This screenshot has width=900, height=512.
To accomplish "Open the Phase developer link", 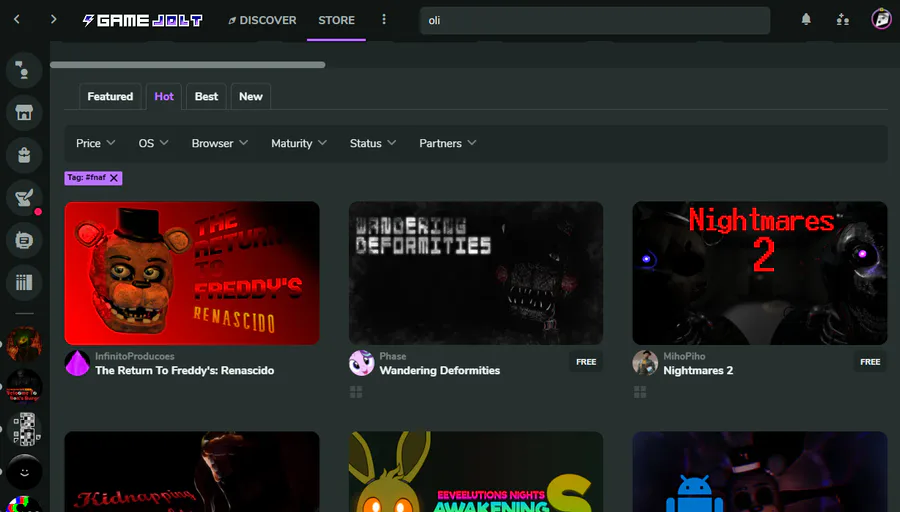I will click(393, 356).
